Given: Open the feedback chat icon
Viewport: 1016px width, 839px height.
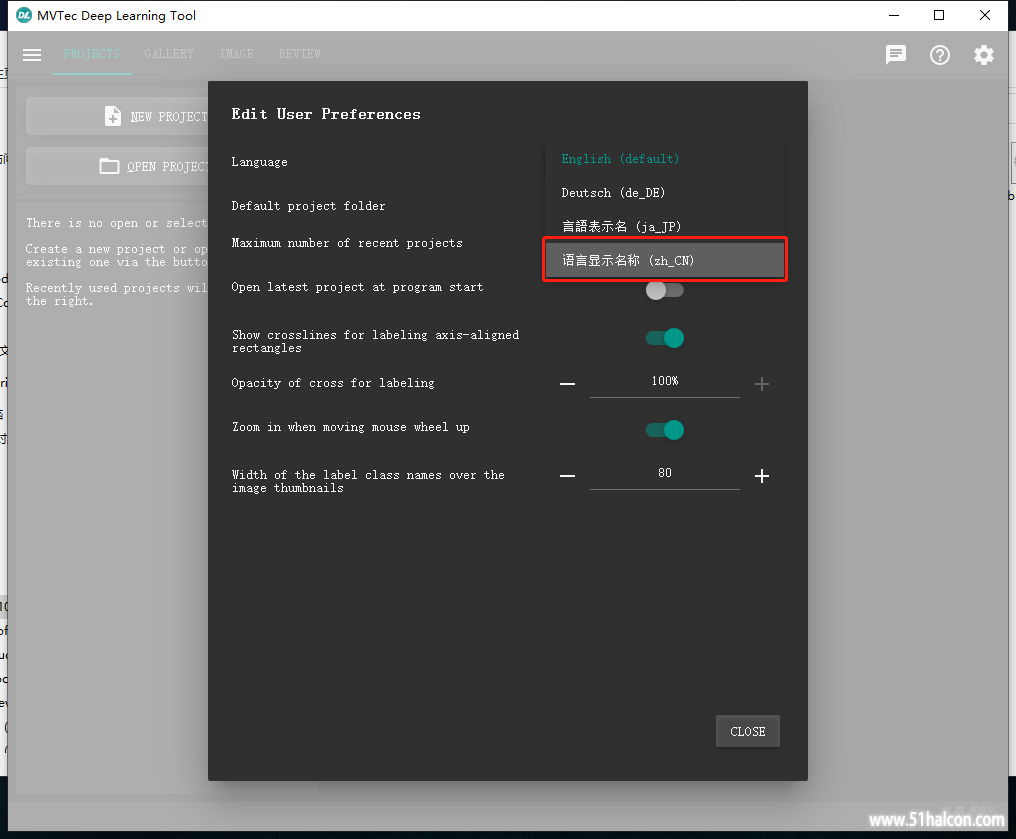Looking at the screenshot, I should [x=895, y=54].
